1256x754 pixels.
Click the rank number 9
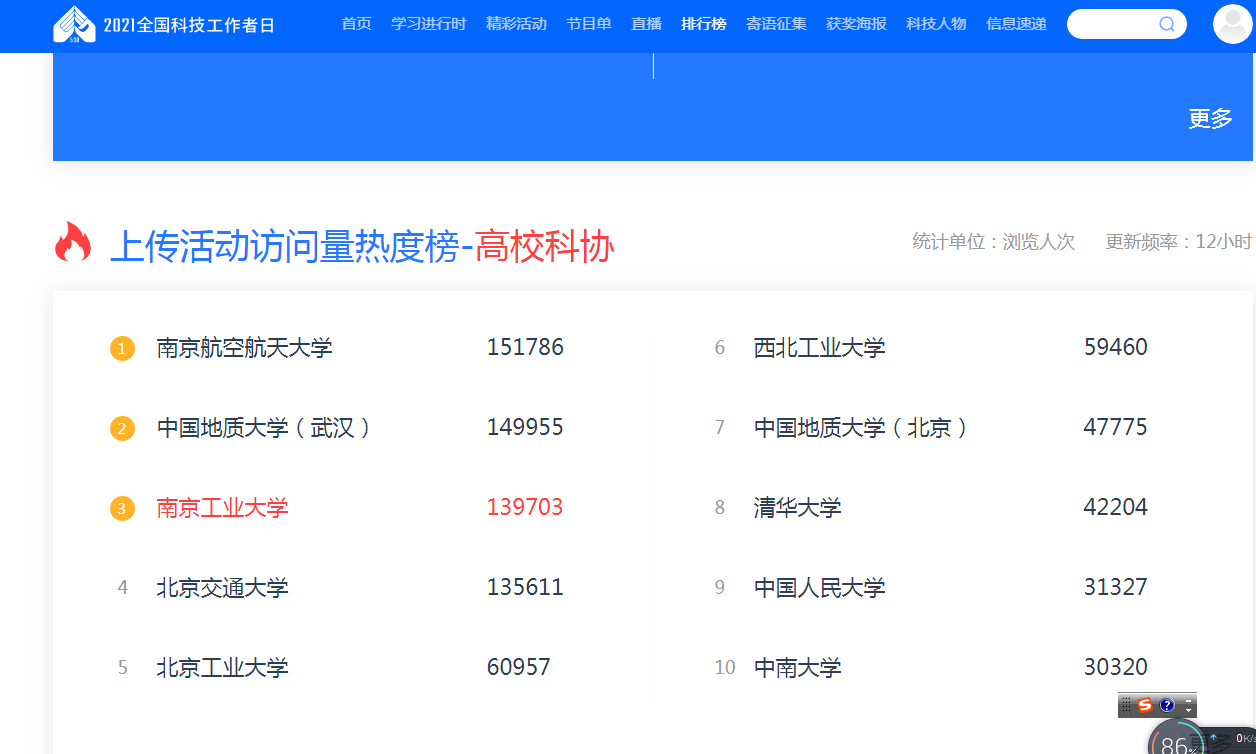719,588
